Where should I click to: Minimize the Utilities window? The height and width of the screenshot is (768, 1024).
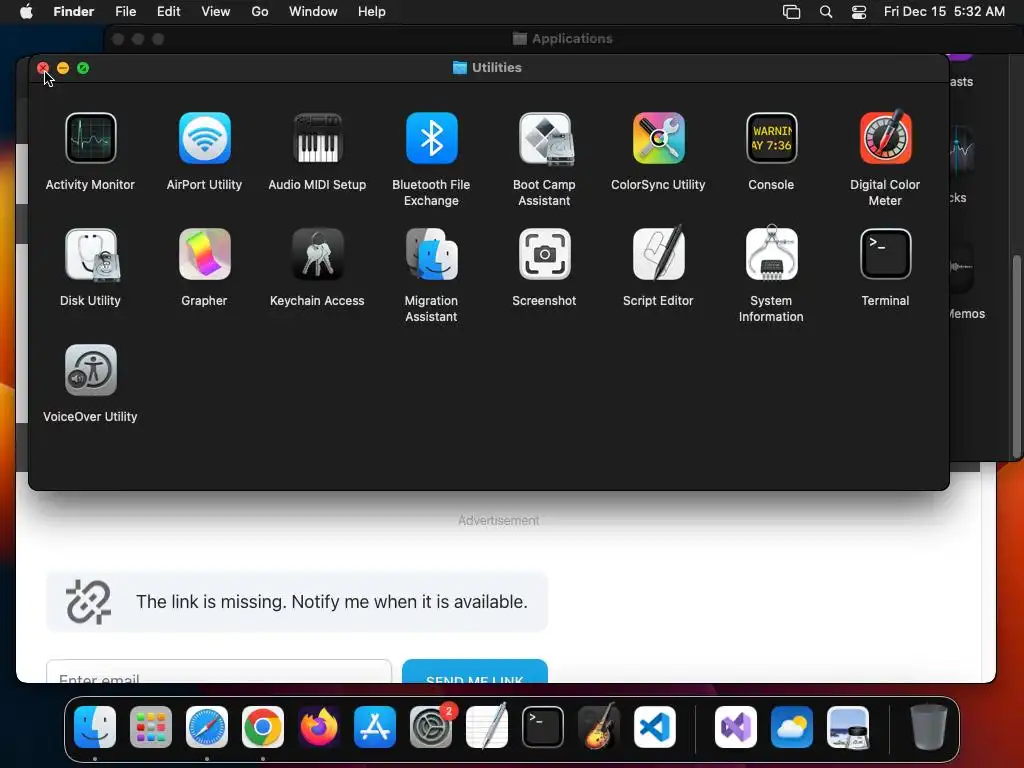[x=63, y=68]
